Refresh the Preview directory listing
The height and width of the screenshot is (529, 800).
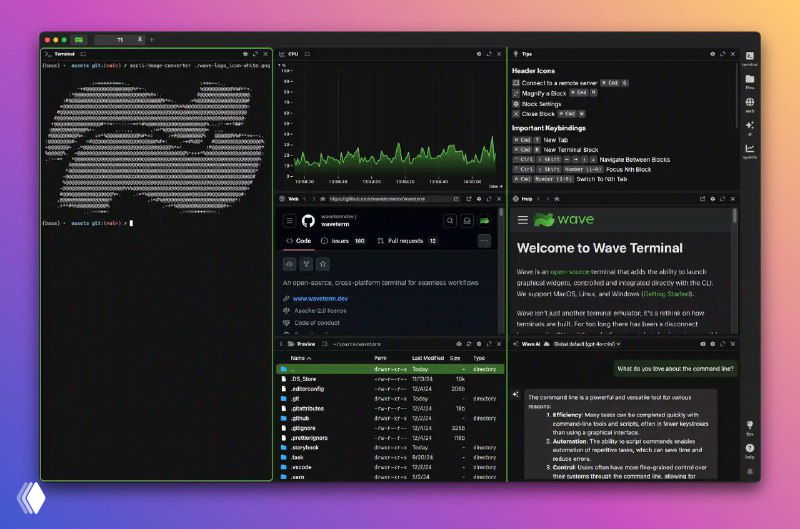[x=468, y=344]
